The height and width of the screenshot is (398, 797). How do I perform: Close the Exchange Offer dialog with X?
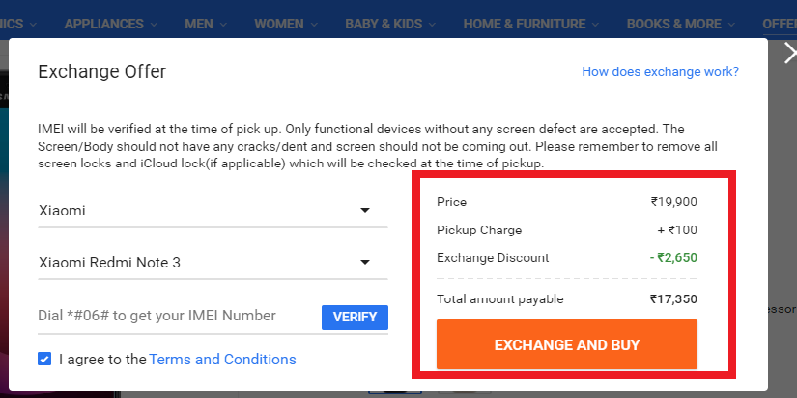pos(789,53)
